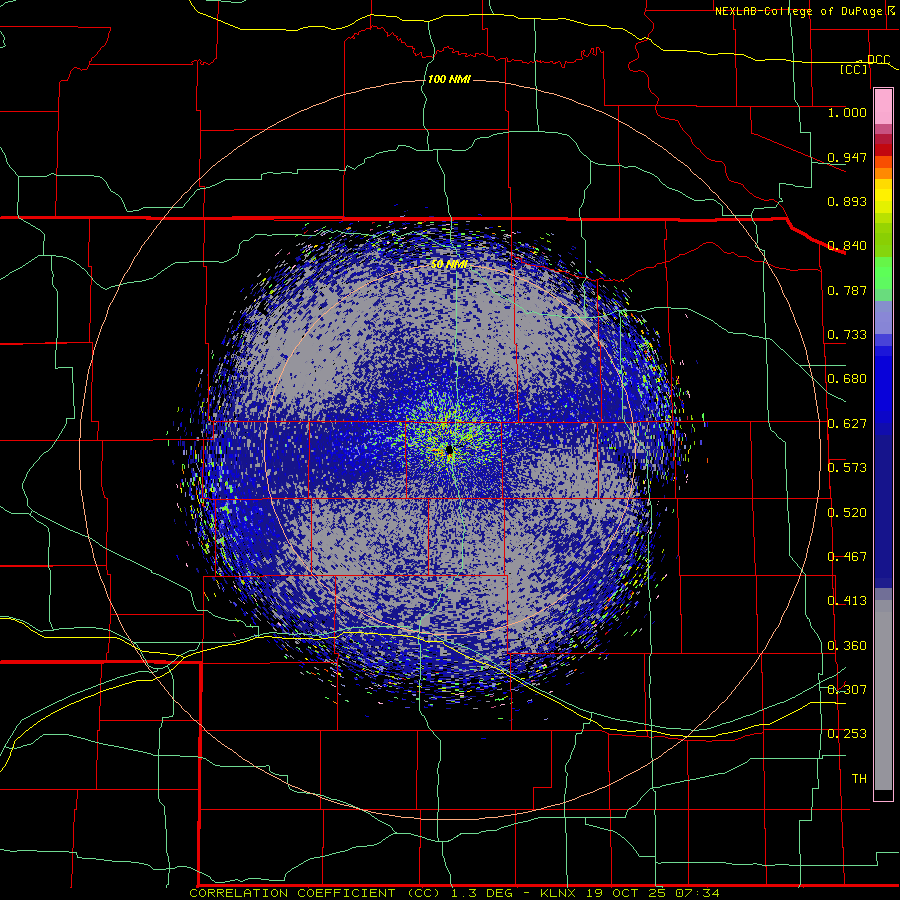
Task: Pick the pink swatch atop the color bar
Action: pos(883,106)
